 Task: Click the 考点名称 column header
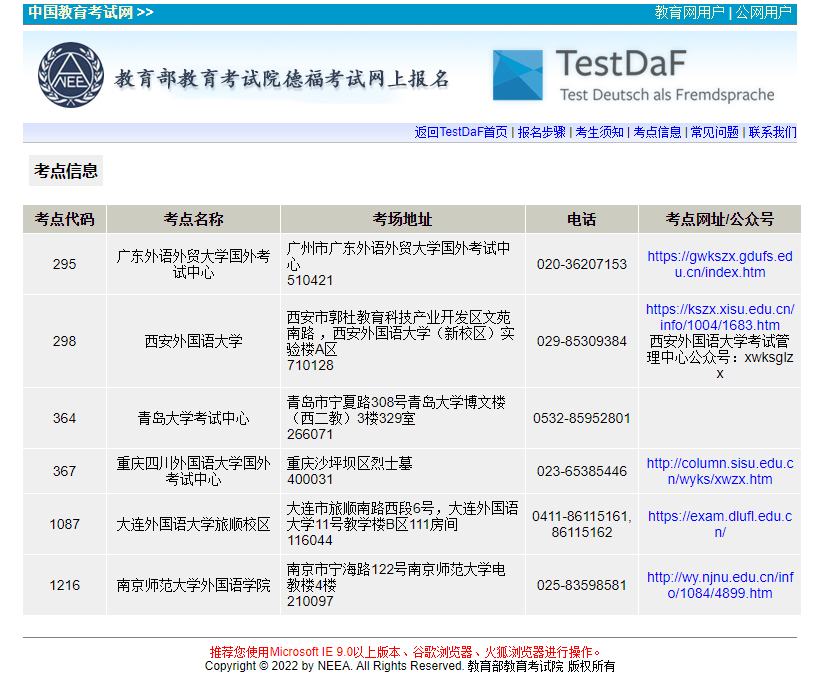pyautogui.click(x=193, y=219)
